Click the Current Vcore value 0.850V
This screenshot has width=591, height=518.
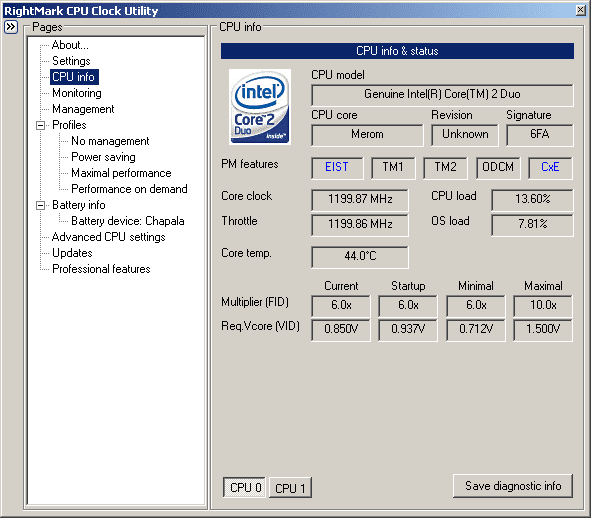(x=341, y=330)
